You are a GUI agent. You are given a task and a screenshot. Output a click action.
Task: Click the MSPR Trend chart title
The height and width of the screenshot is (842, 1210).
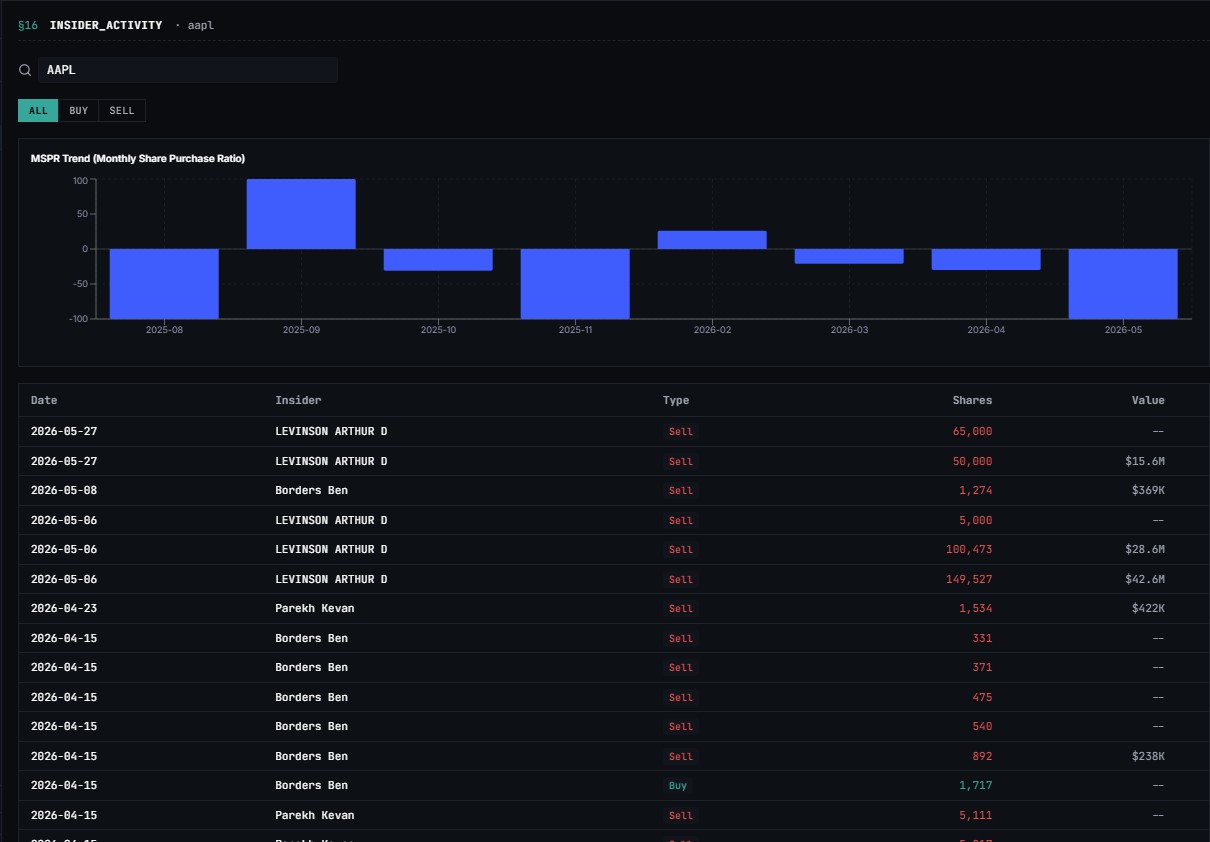(138, 158)
